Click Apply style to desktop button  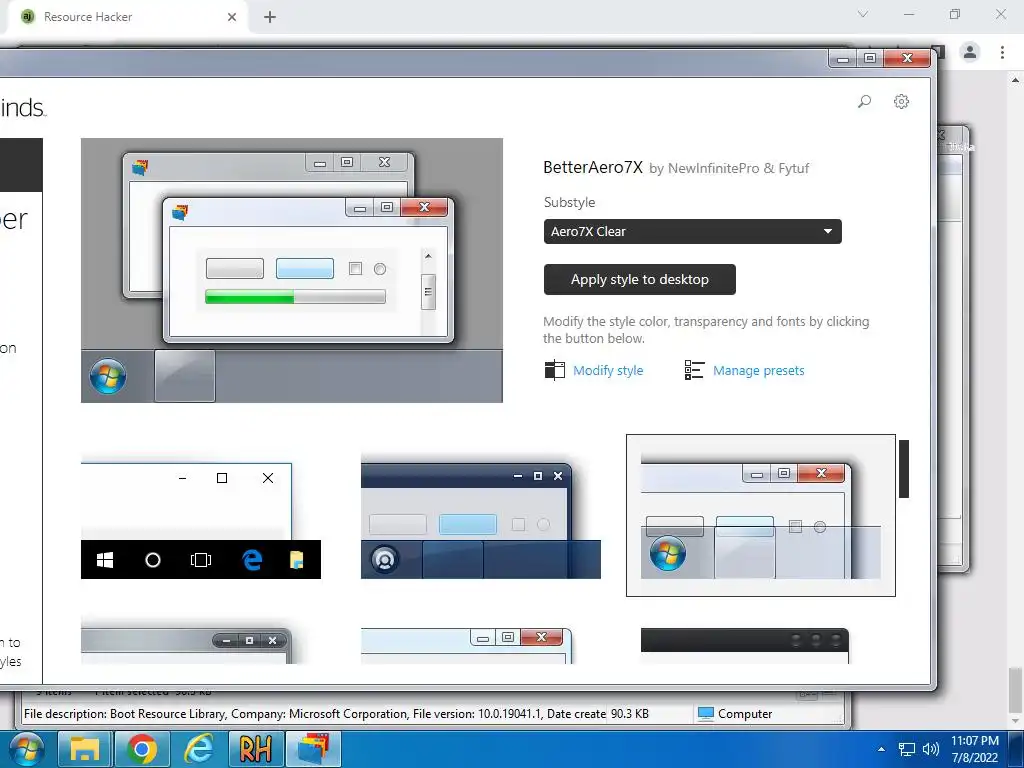(x=639, y=280)
